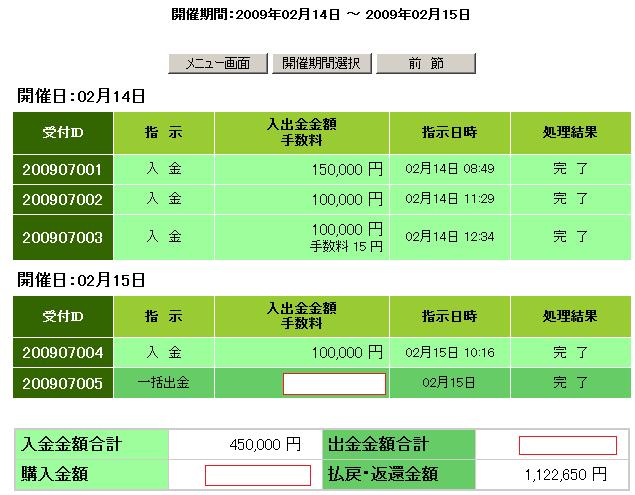Click the 450,000 円 total value

(x=265, y=444)
